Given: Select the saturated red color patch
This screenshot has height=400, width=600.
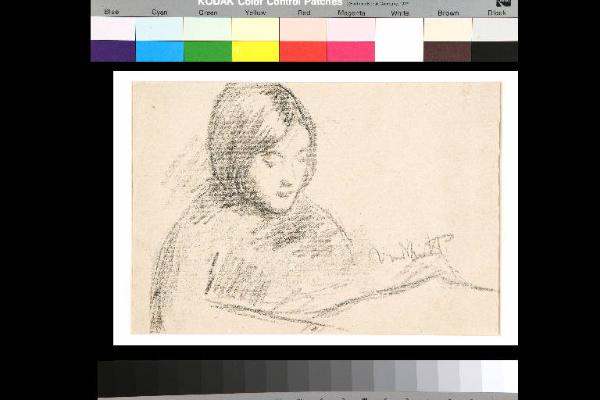Looking at the screenshot, I should (x=303, y=51).
